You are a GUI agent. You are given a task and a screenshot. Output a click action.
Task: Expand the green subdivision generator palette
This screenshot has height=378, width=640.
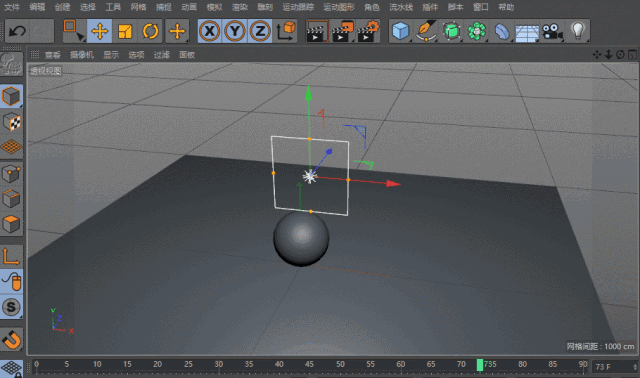pos(451,31)
